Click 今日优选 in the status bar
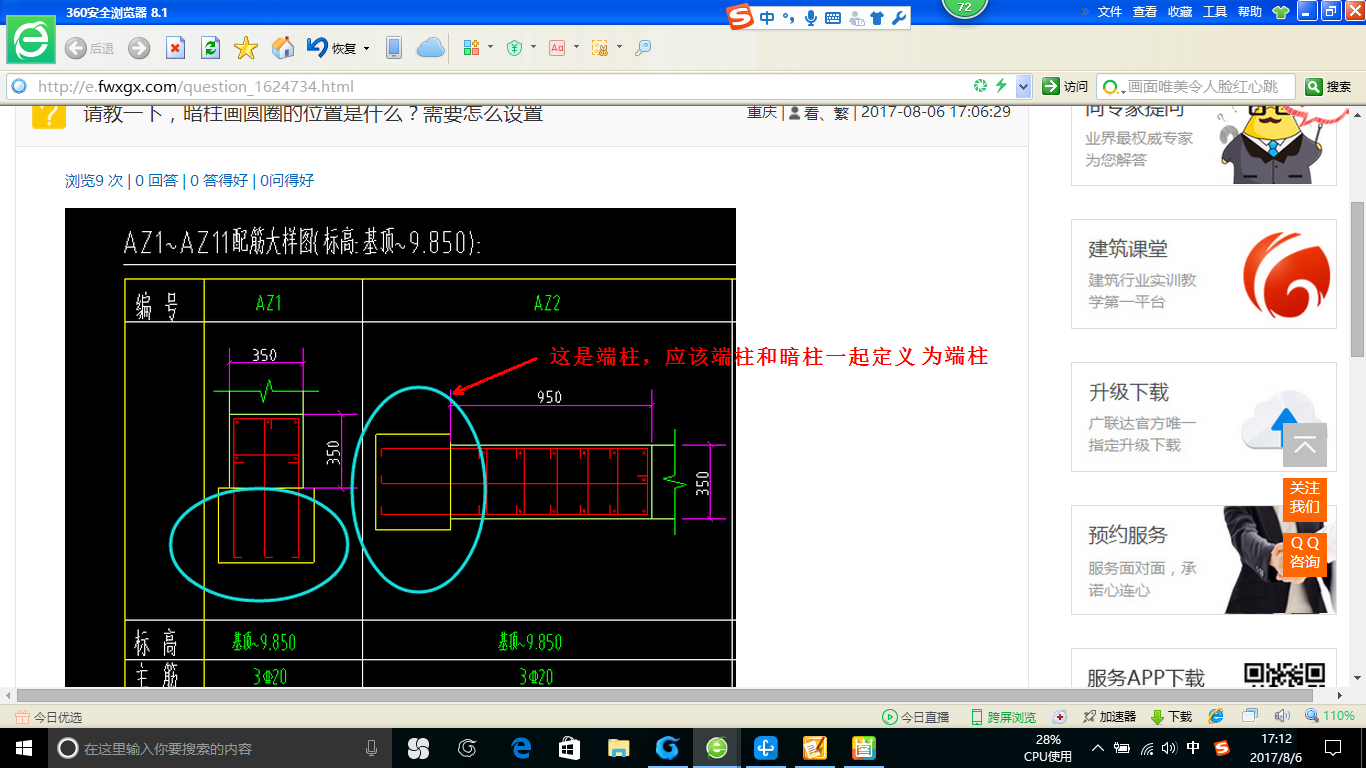Viewport: 1366px width, 768px height. coord(48,717)
